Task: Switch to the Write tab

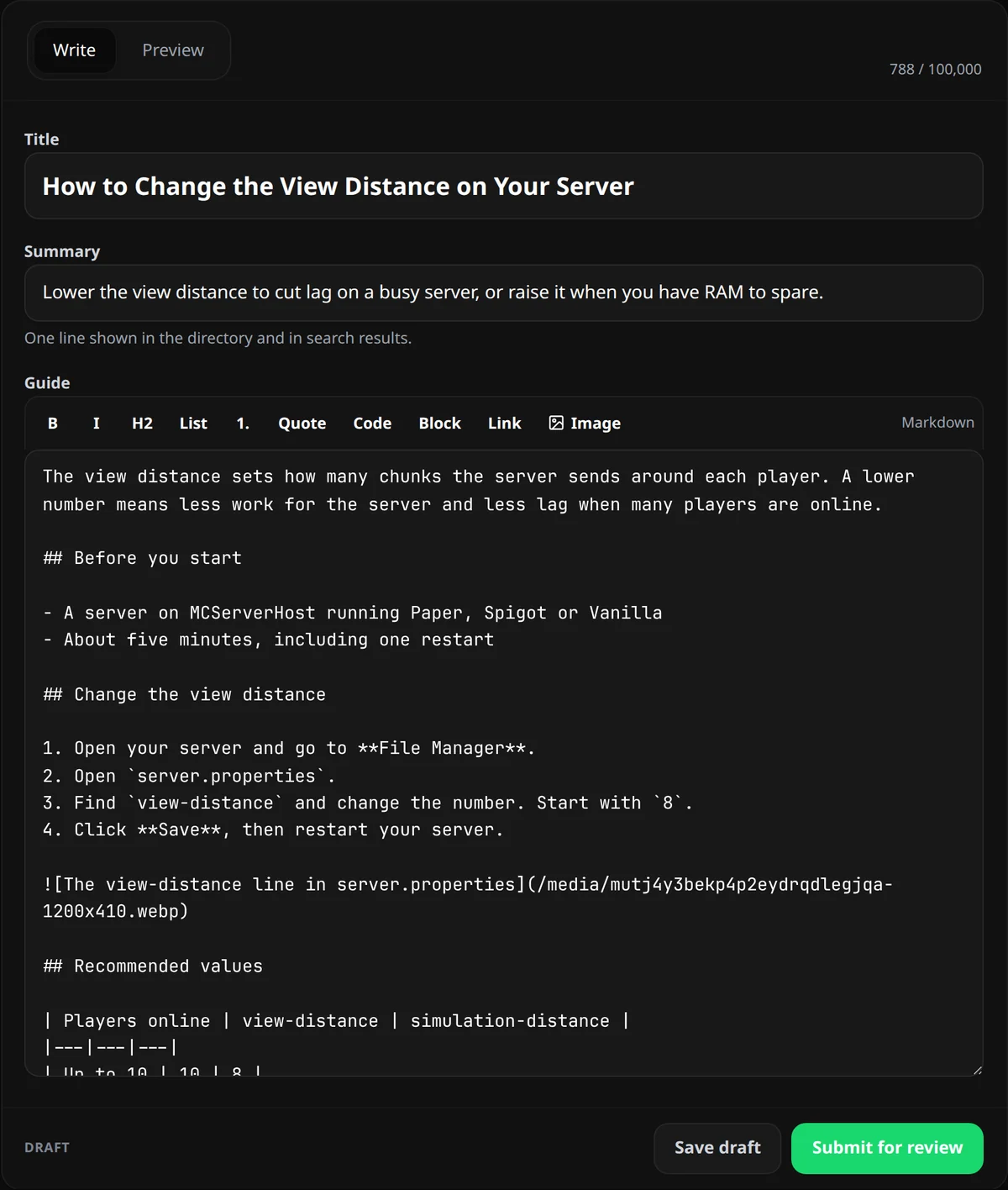Action: tap(74, 50)
